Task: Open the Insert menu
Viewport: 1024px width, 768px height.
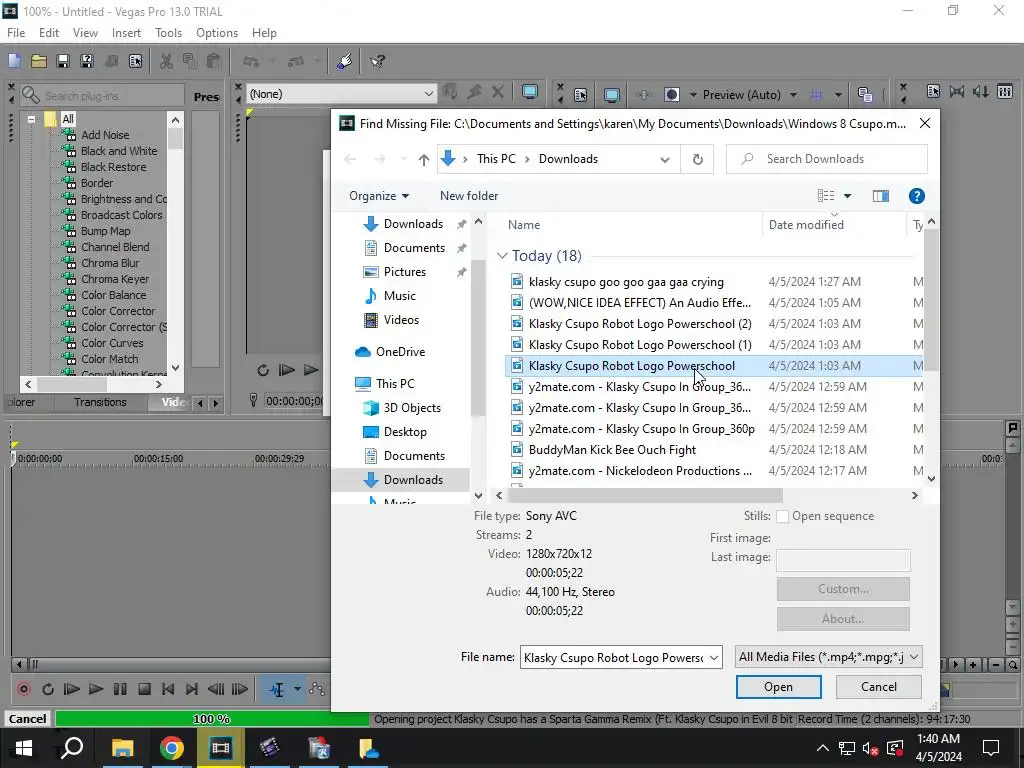Action: [126, 33]
